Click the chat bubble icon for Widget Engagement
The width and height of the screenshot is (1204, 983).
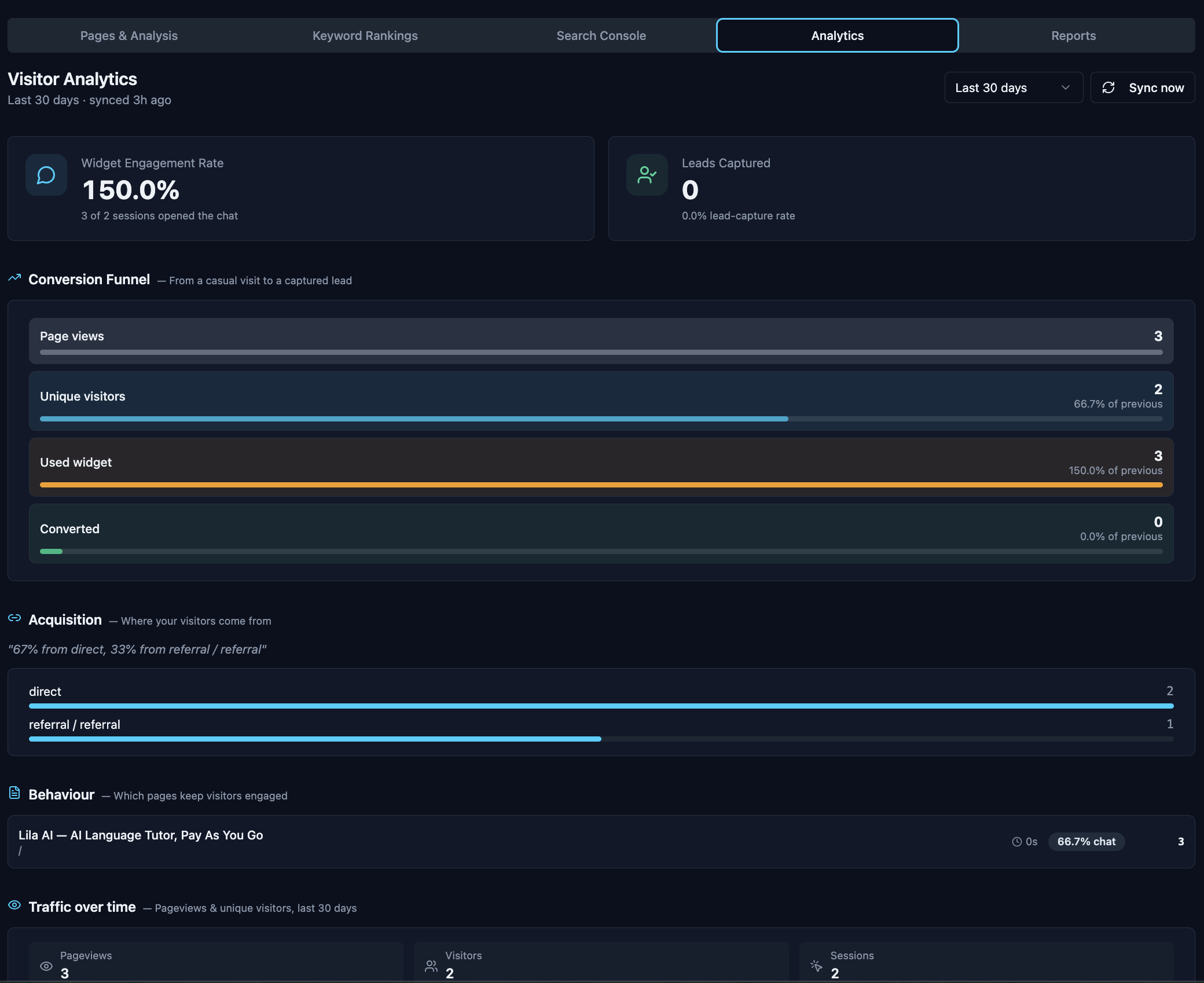click(46, 175)
